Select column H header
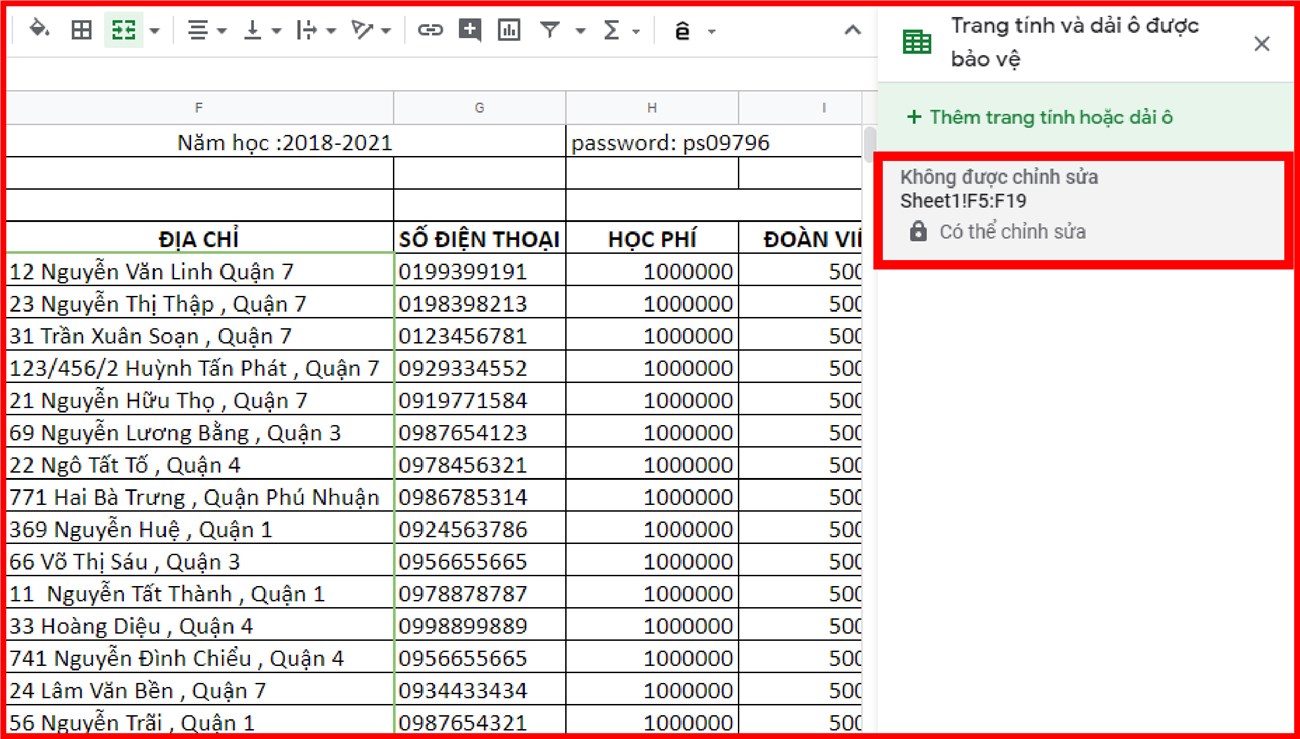 652,108
